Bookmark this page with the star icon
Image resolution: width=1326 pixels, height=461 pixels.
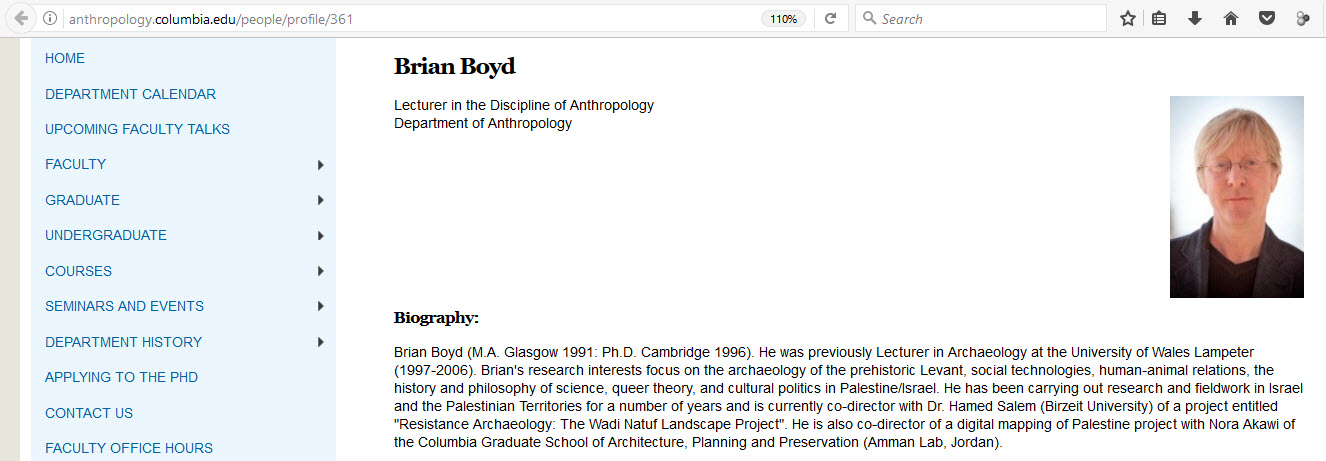(x=1128, y=18)
